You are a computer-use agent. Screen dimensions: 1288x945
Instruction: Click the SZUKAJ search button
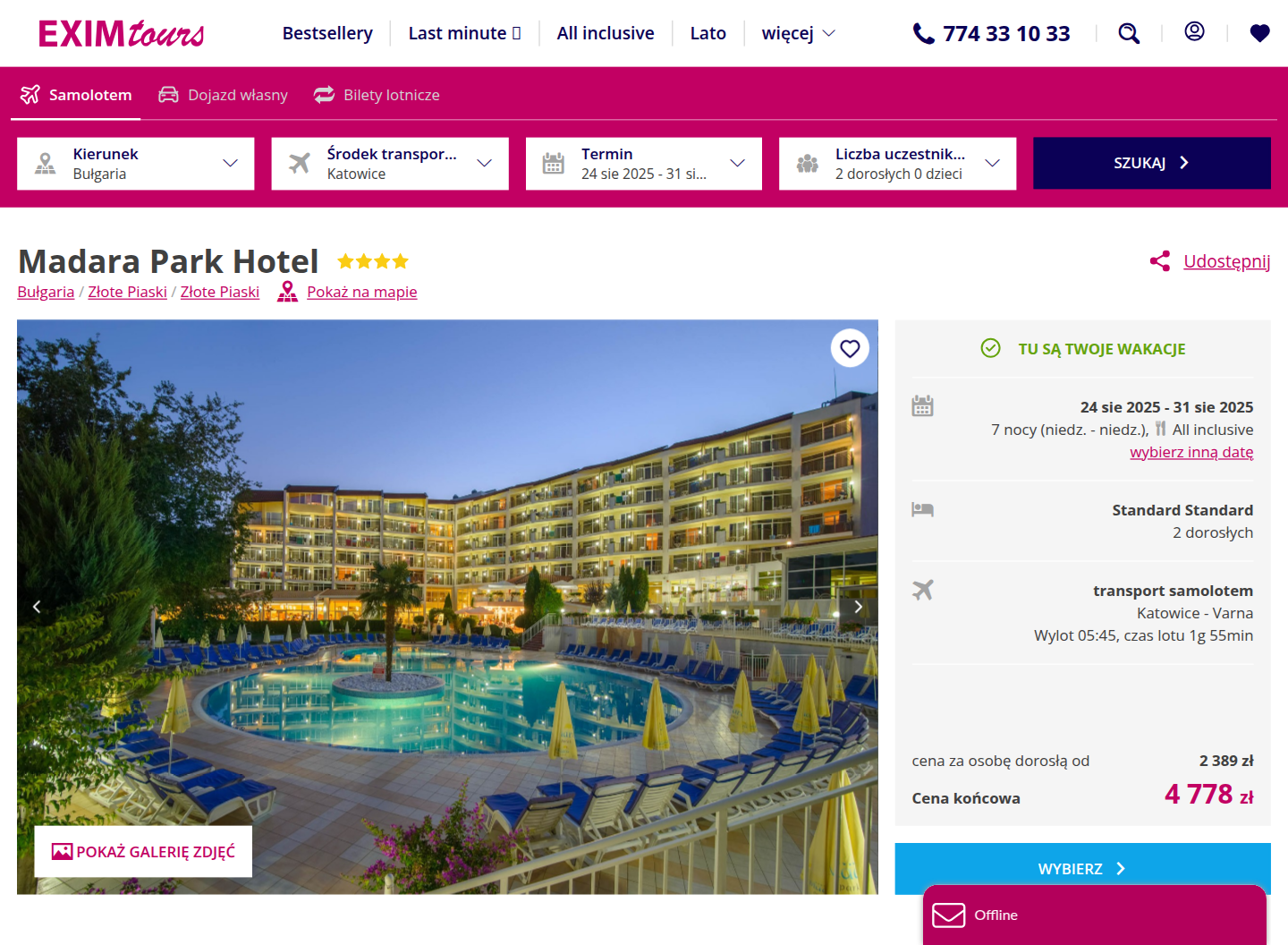(1152, 163)
